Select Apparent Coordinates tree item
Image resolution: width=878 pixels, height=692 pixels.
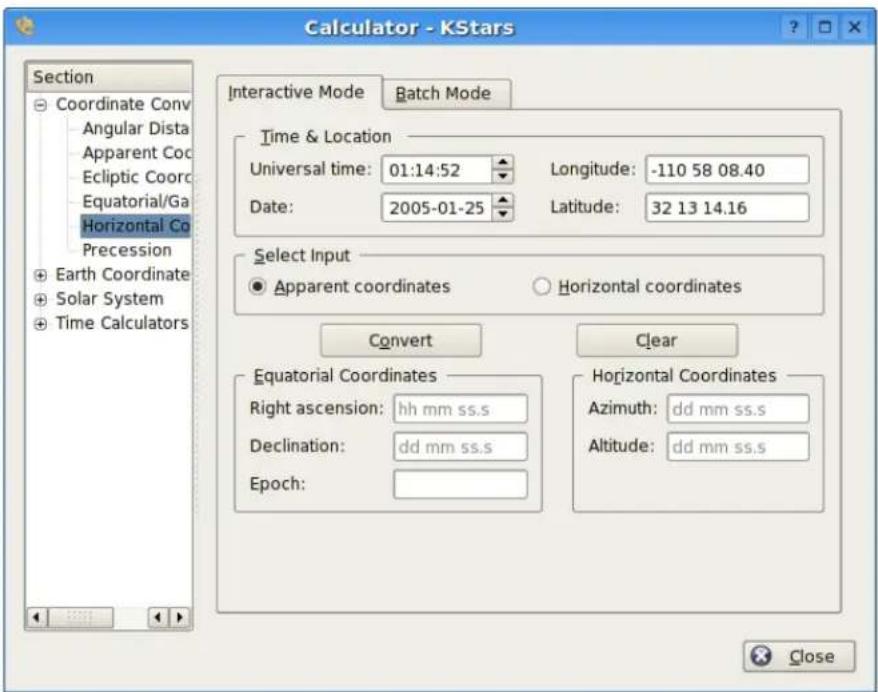coord(137,153)
